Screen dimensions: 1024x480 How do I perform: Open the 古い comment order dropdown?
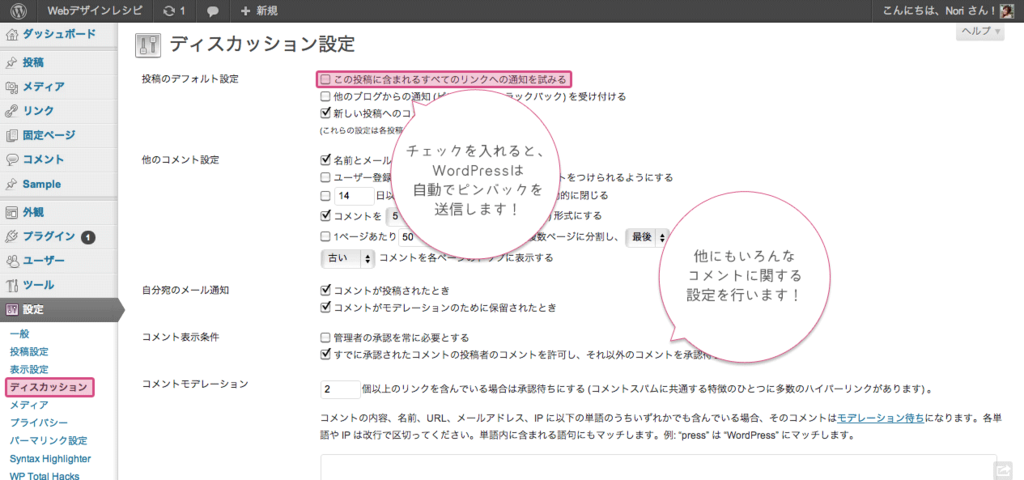(347, 258)
